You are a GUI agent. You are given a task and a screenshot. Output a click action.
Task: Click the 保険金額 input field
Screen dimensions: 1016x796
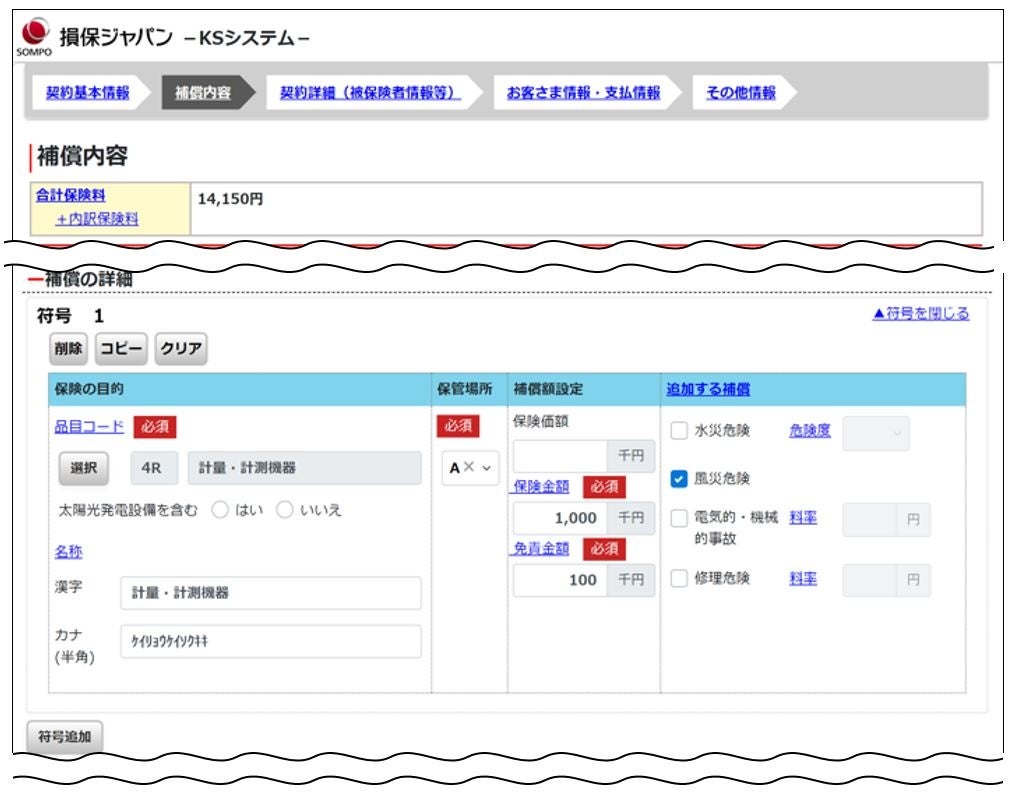tap(560, 518)
